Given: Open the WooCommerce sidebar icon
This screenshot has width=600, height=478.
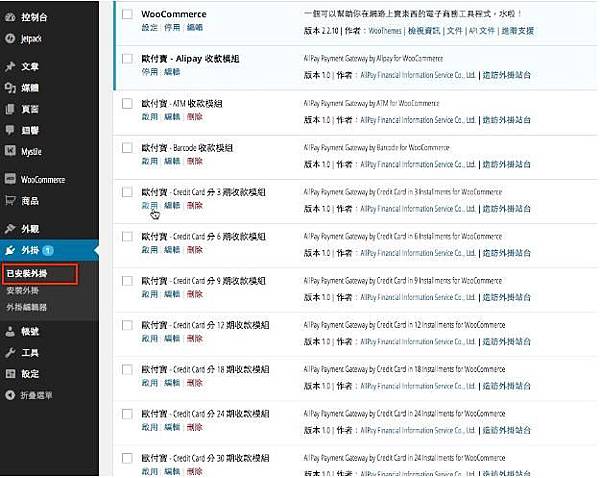Looking at the screenshot, I should [x=10, y=179].
